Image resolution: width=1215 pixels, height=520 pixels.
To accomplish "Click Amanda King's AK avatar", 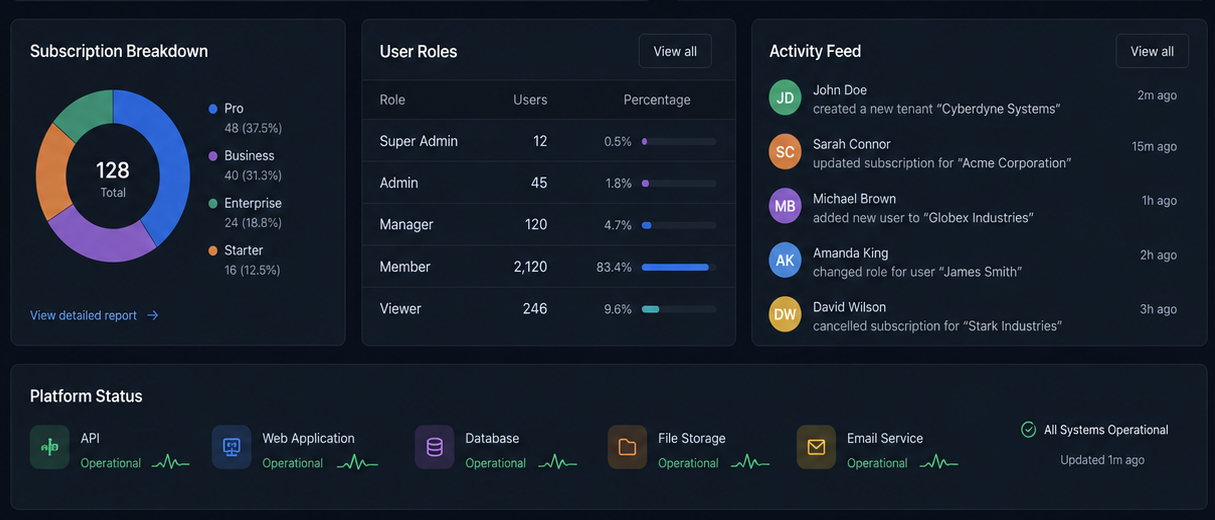I will pos(785,260).
